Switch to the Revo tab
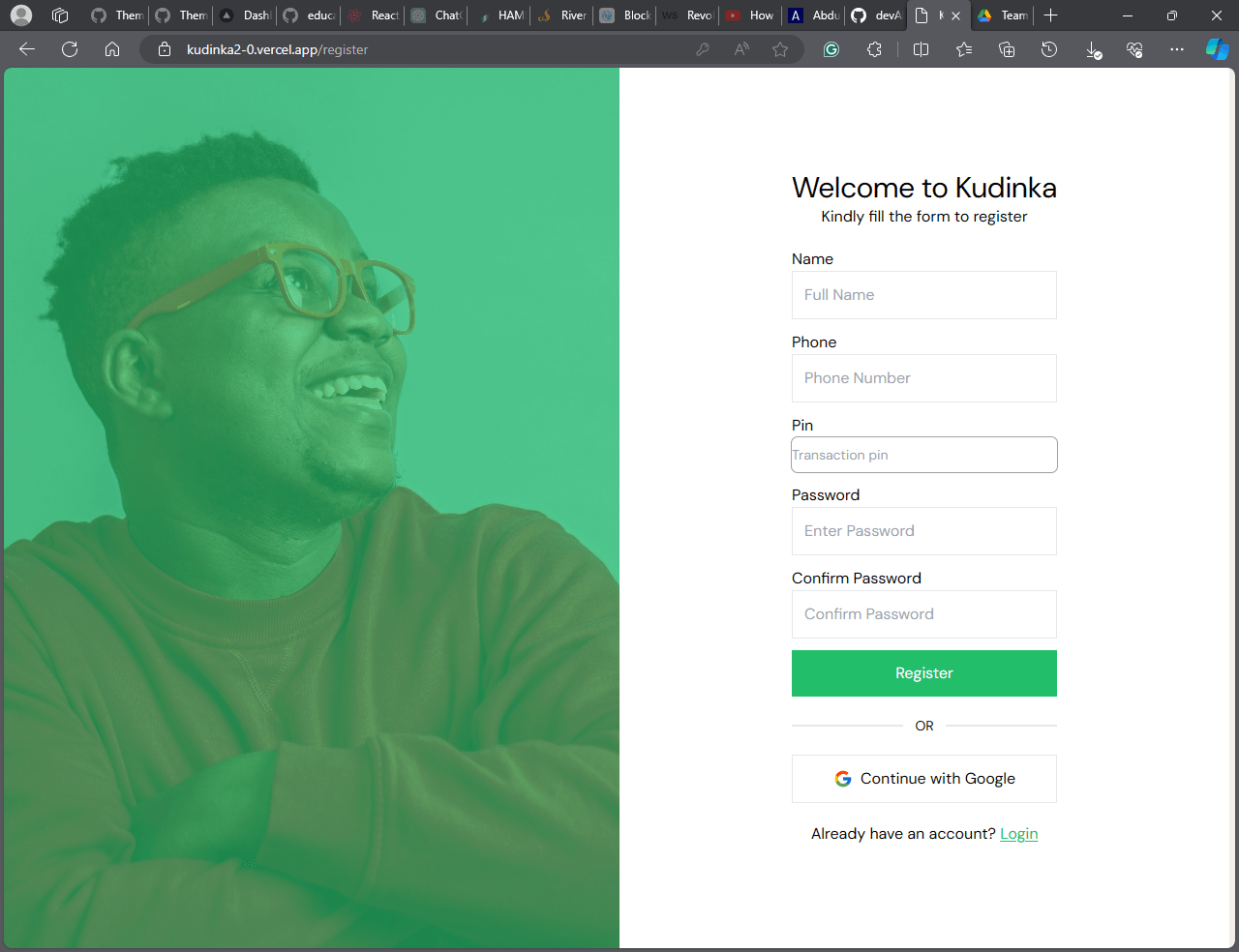The width and height of the screenshot is (1239, 952). pos(688,15)
